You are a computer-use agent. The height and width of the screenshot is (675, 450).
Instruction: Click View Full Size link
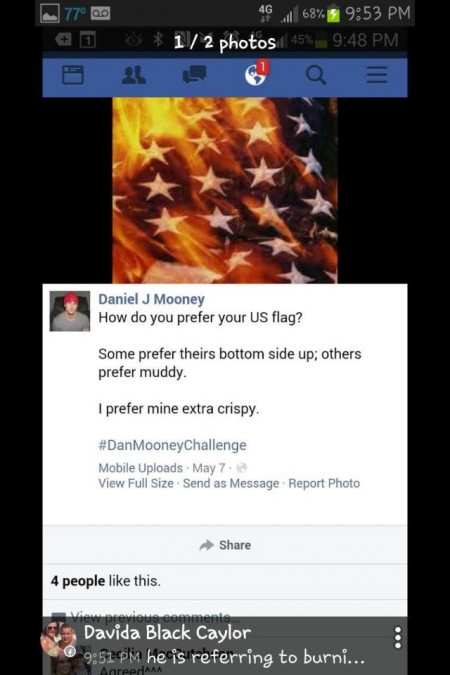pos(136,483)
